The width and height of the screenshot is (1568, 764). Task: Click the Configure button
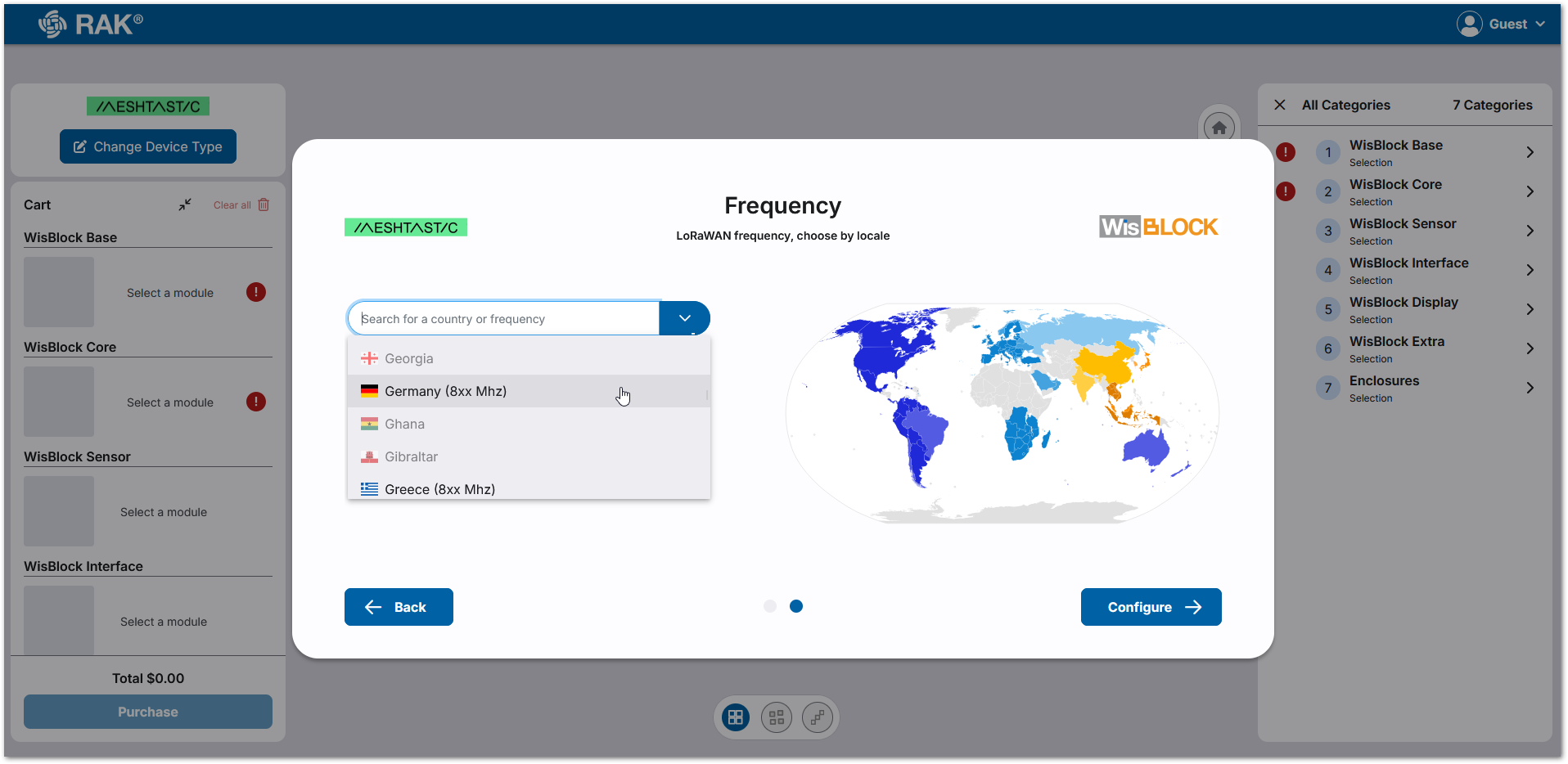coord(1151,607)
